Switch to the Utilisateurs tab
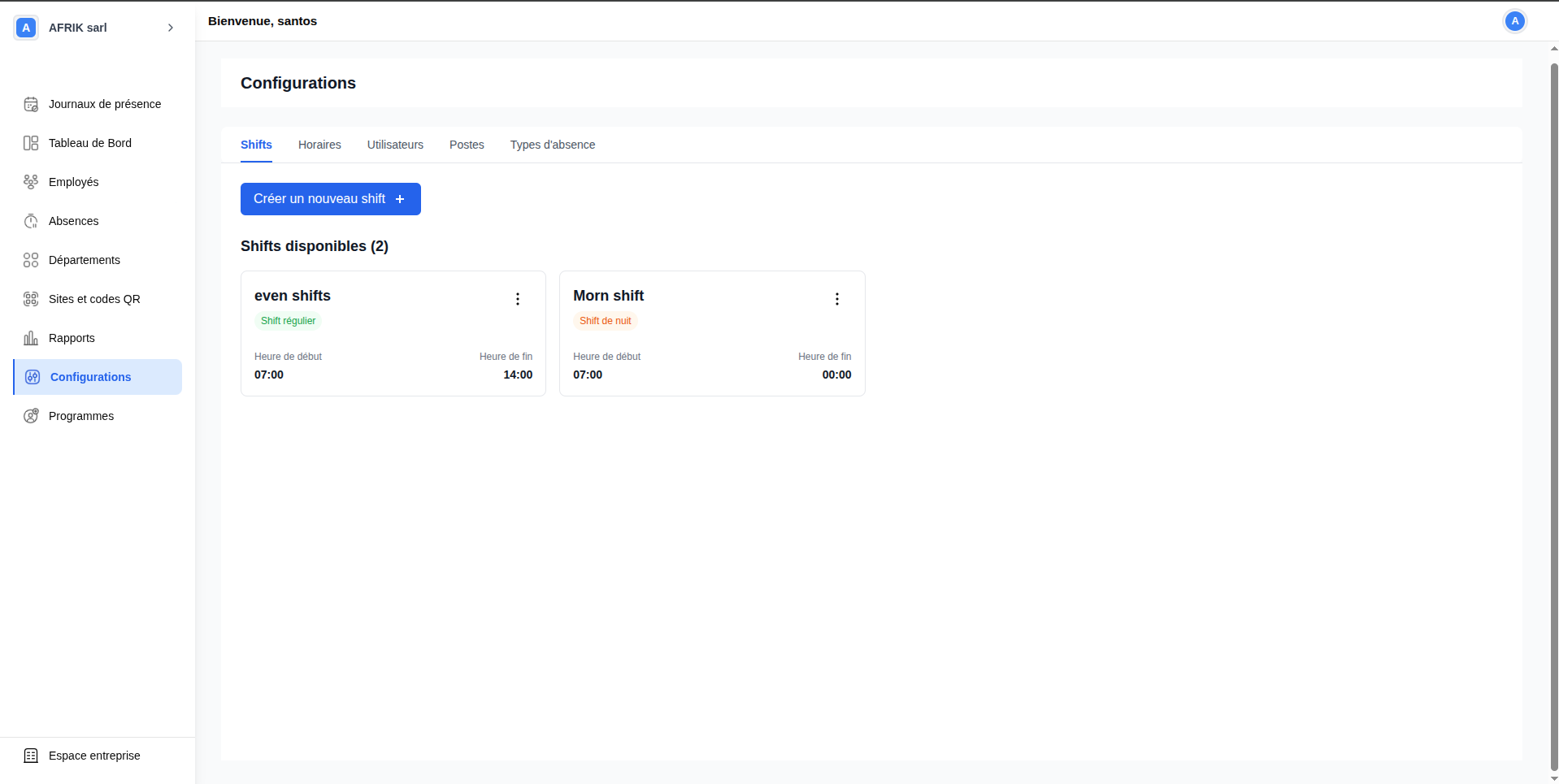 click(395, 145)
